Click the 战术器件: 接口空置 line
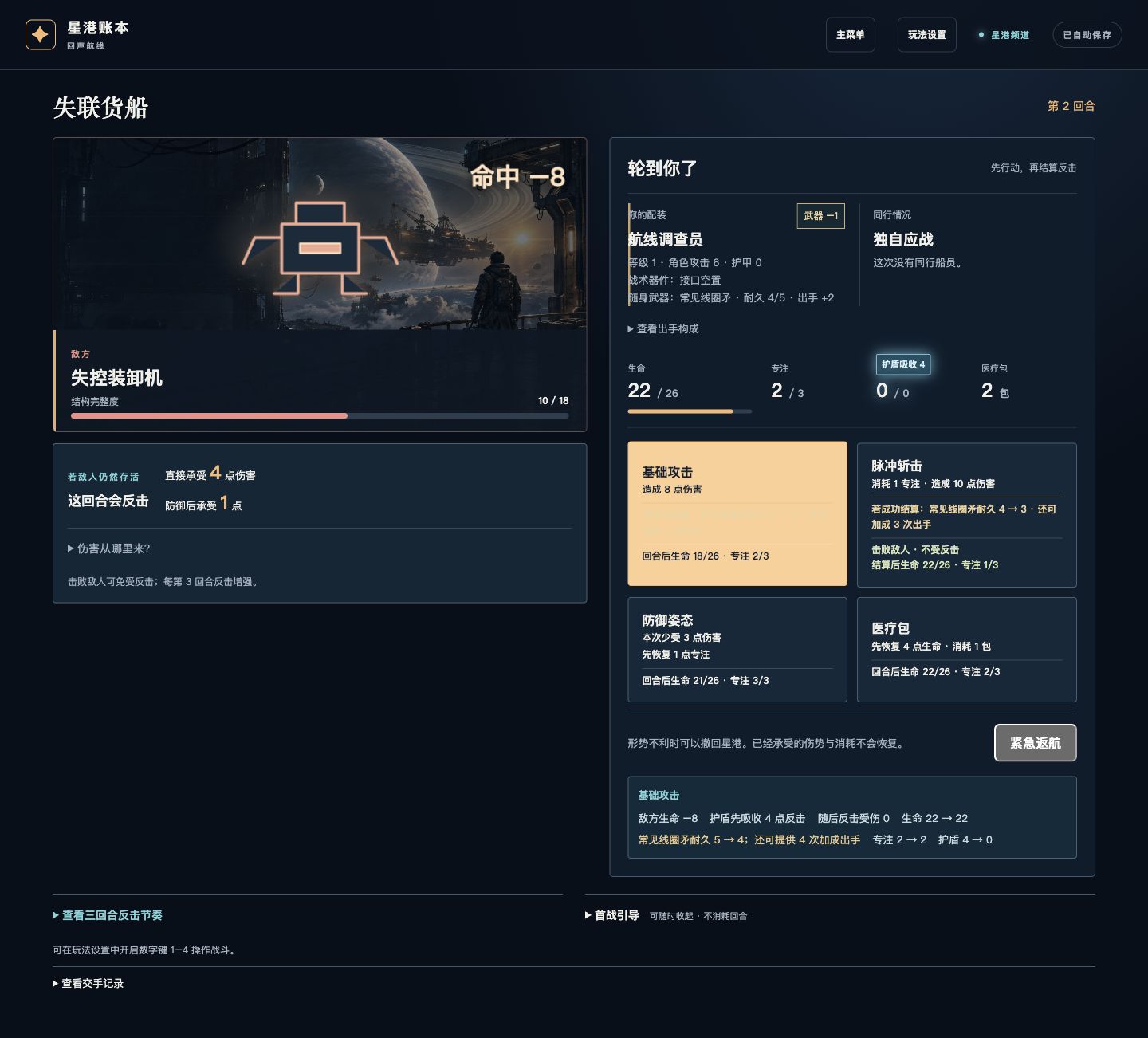 674,280
